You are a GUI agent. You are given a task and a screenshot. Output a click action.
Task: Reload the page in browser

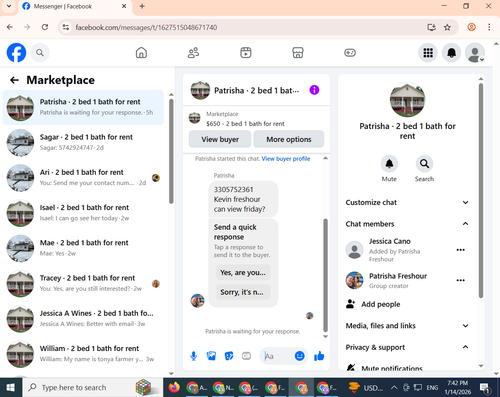(x=45, y=27)
